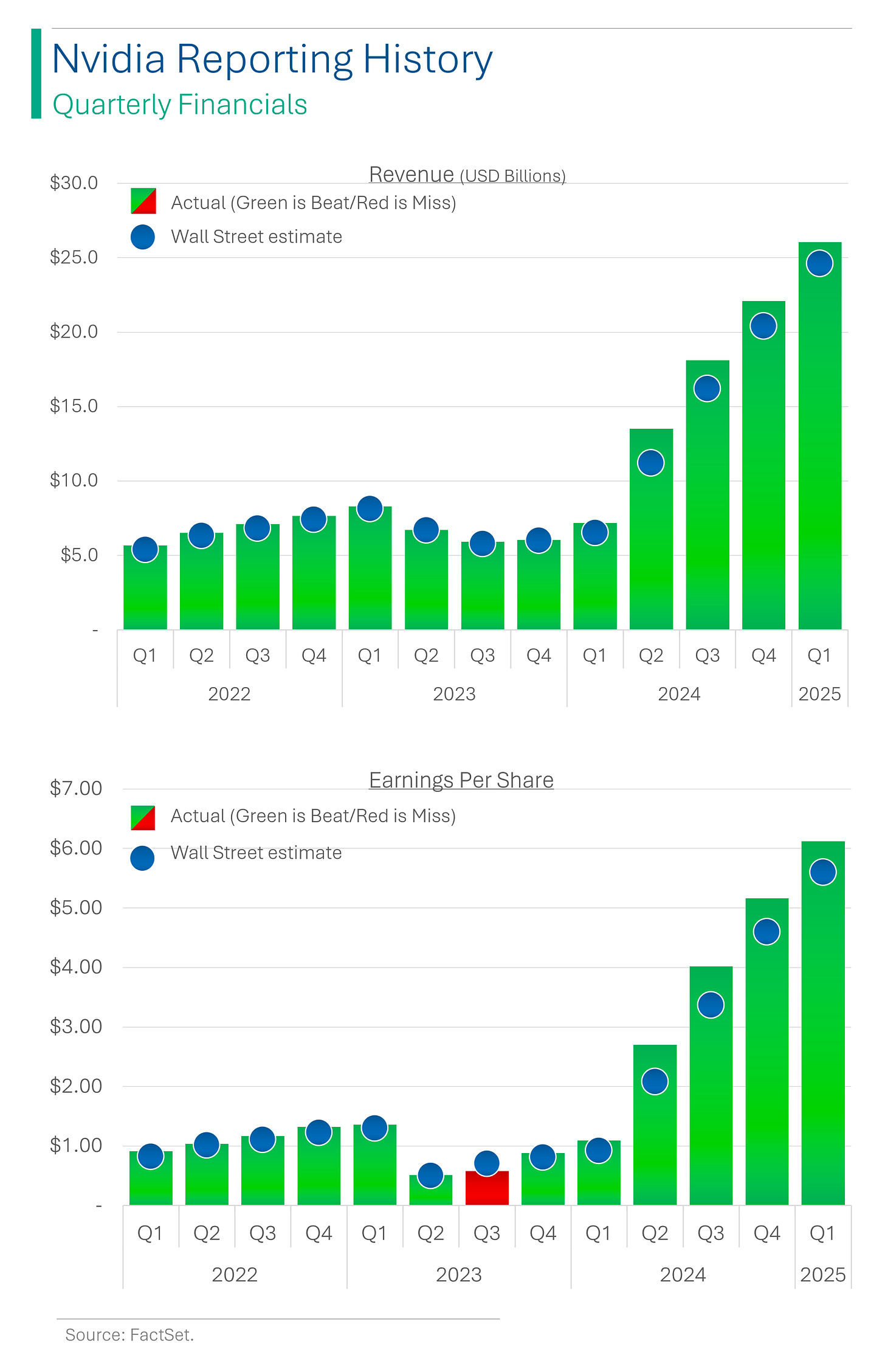The height and width of the screenshot is (1372, 885).
Task: Click the Q4 2023 EPS estimate dot
Action: [x=543, y=1157]
